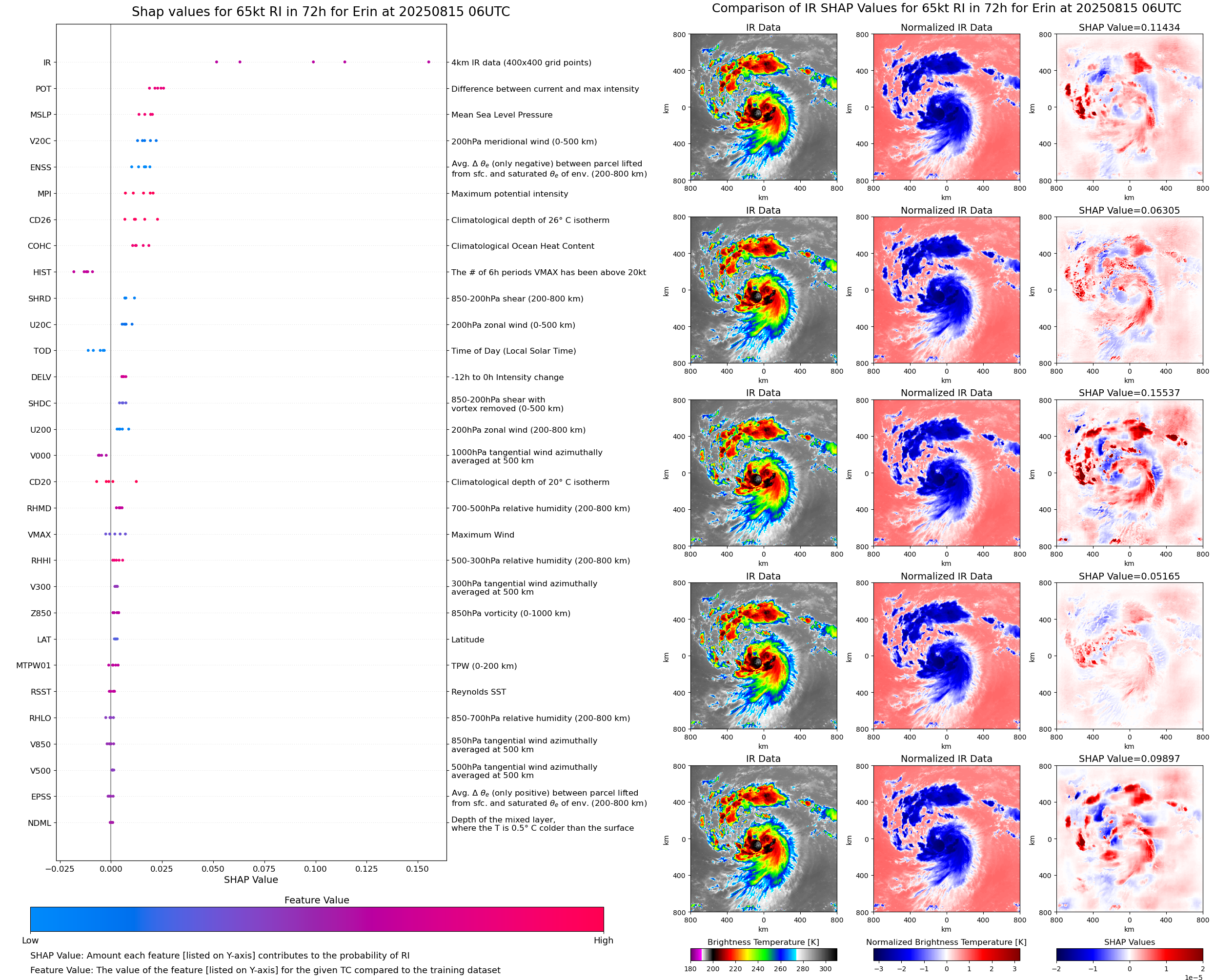This screenshot has width=1215, height=980.
Task: Click the Feature Value gradient colorbar
Action: (x=317, y=919)
